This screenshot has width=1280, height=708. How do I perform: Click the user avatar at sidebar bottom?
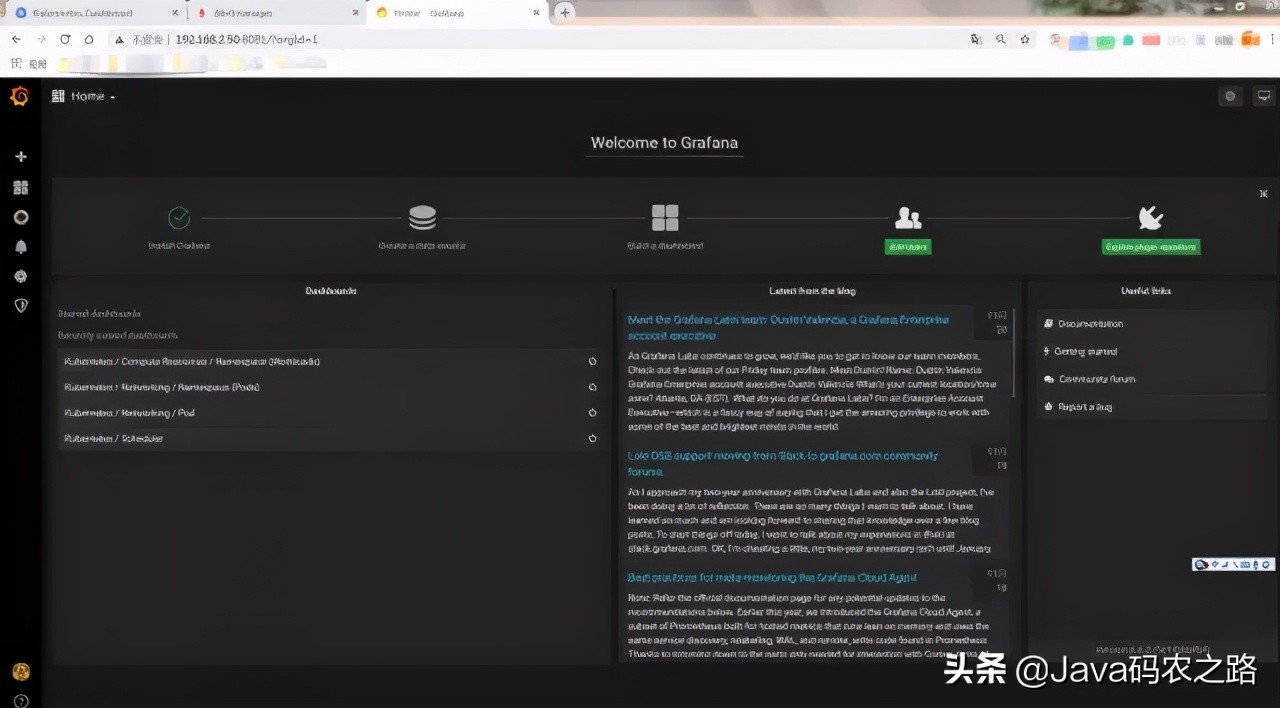point(21,671)
